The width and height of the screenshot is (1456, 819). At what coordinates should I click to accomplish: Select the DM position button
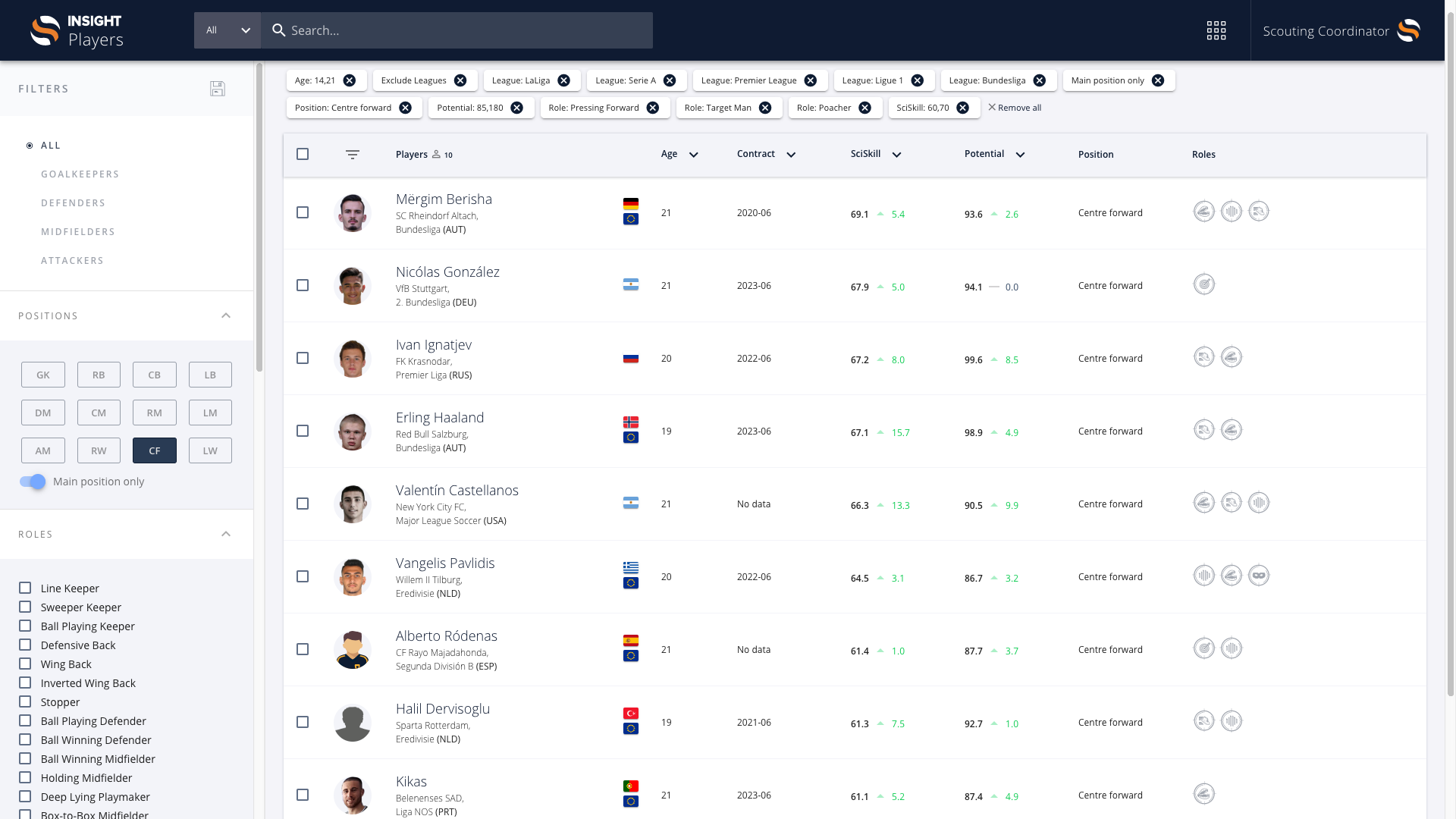(x=43, y=413)
